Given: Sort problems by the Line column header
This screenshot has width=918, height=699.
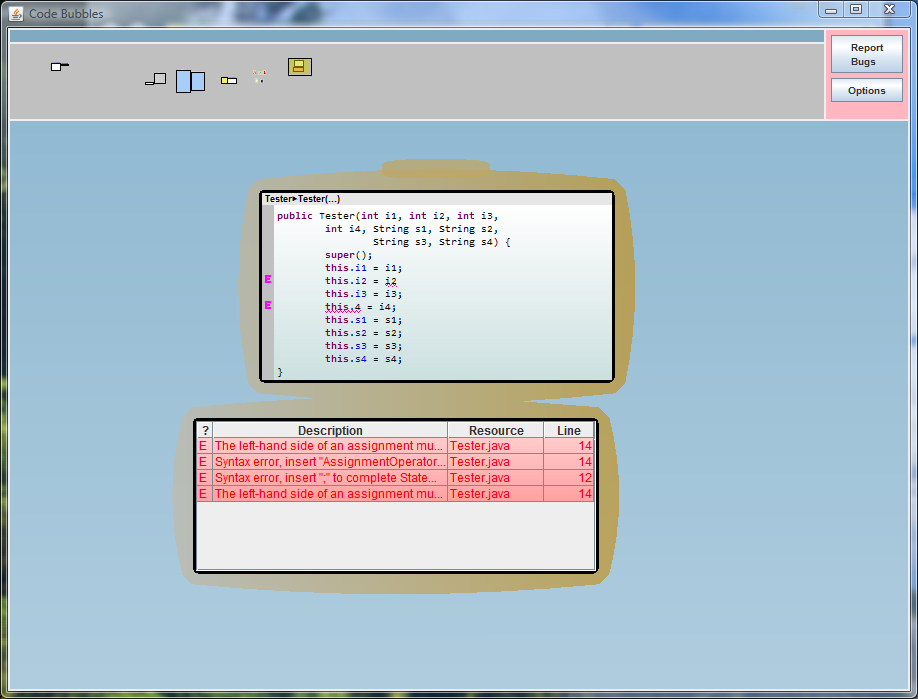Looking at the screenshot, I should tap(568, 430).
